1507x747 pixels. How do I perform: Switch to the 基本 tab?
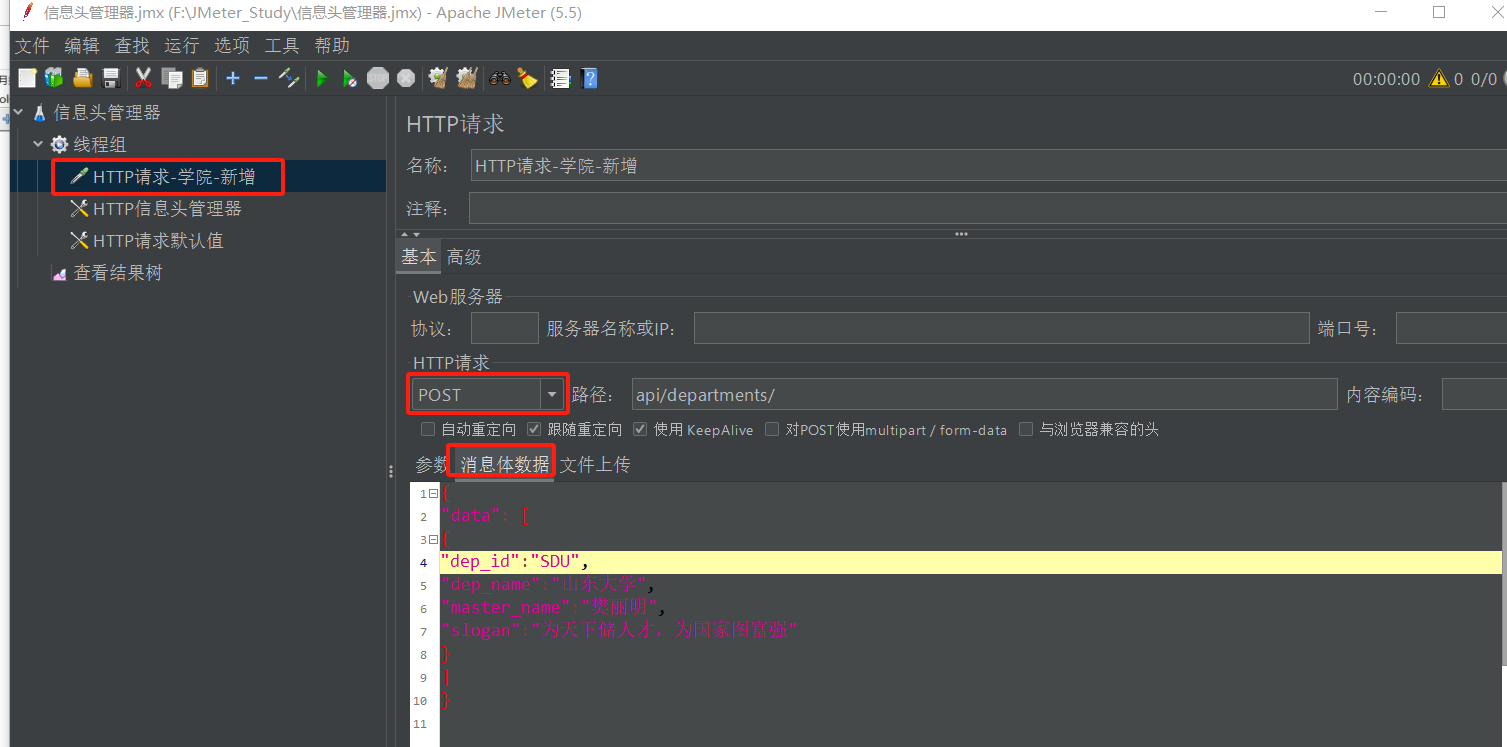click(x=419, y=257)
